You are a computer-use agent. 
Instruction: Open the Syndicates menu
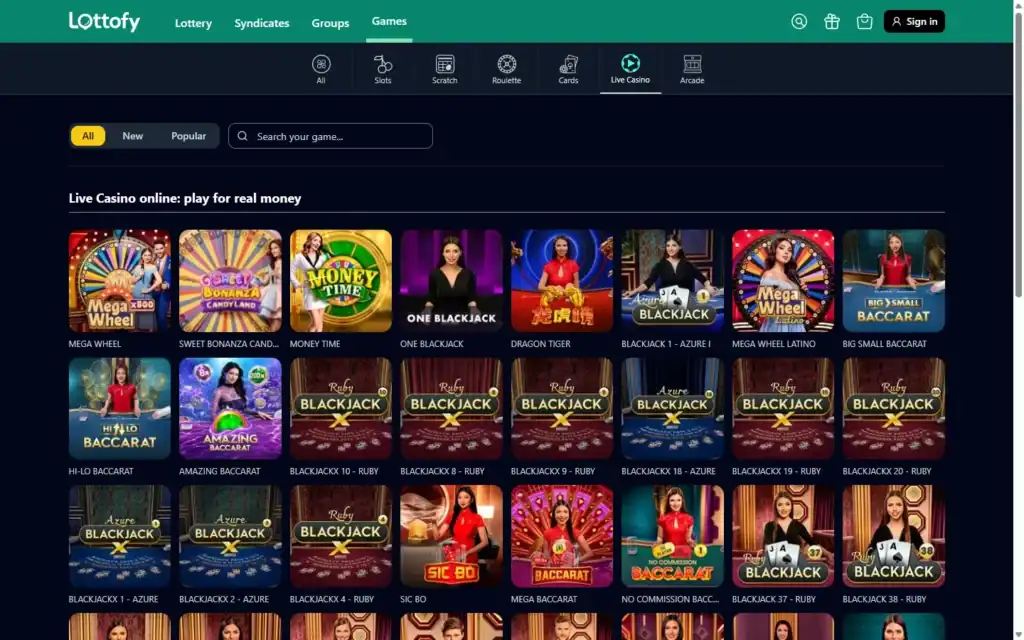(x=262, y=23)
